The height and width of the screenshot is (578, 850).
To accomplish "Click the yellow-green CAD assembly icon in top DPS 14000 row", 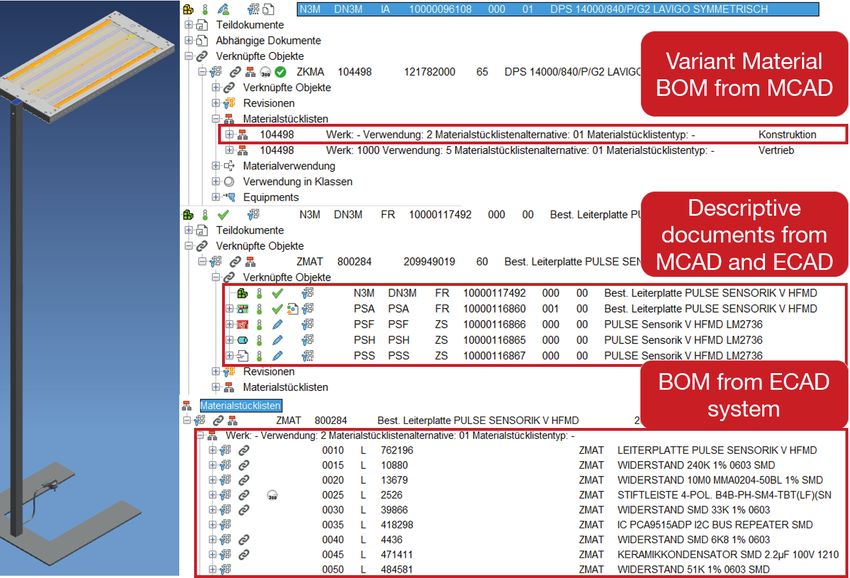I will pos(188,9).
